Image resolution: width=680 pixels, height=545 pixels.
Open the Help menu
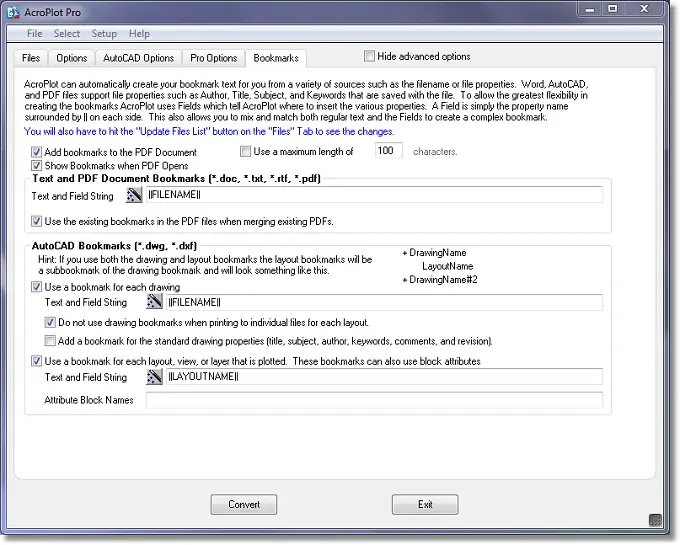[x=139, y=33]
